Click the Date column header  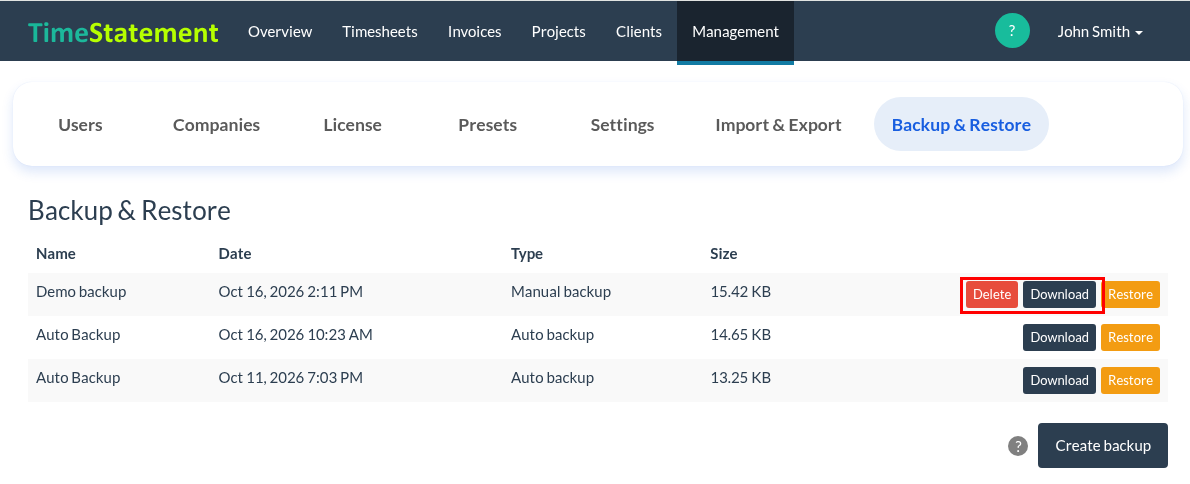[235, 253]
